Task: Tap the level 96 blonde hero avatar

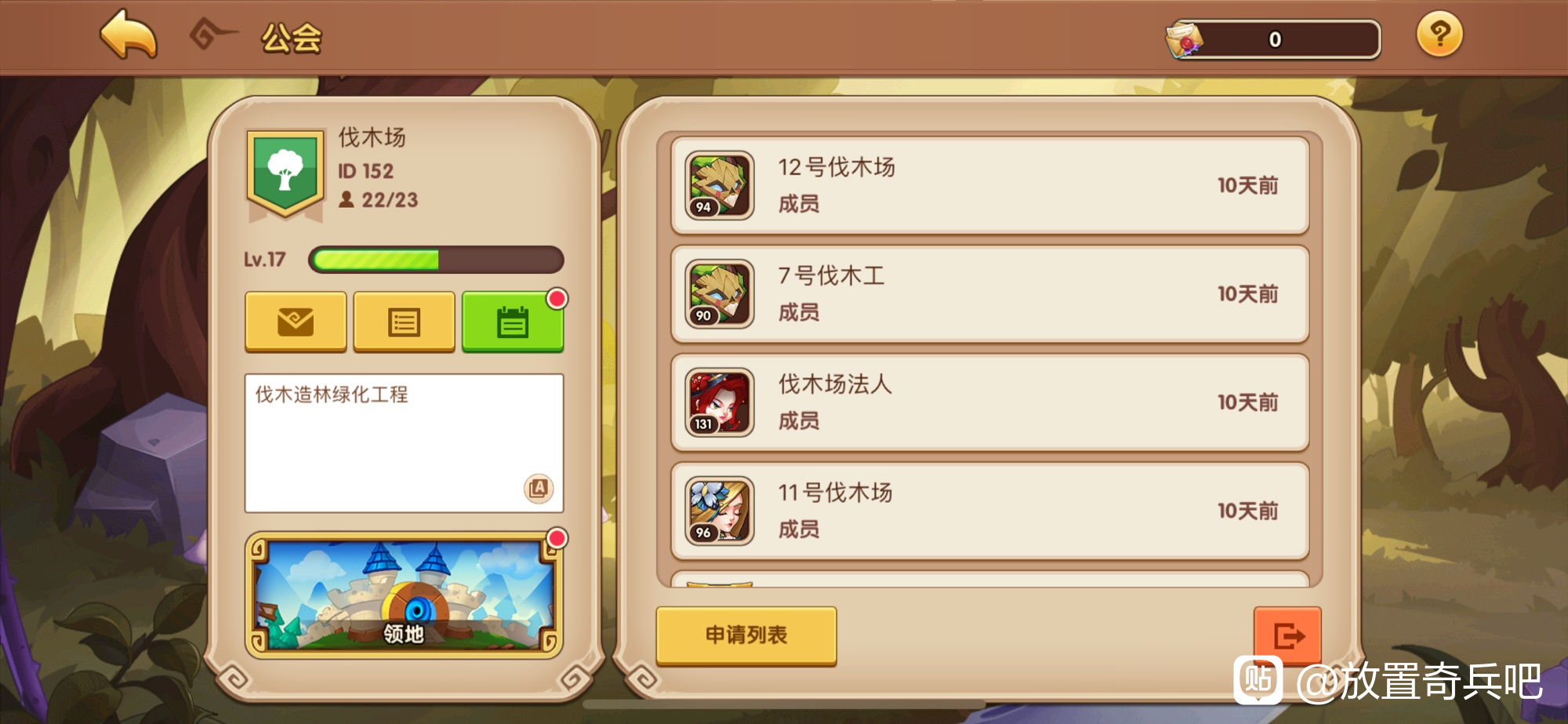Action: tap(720, 511)
